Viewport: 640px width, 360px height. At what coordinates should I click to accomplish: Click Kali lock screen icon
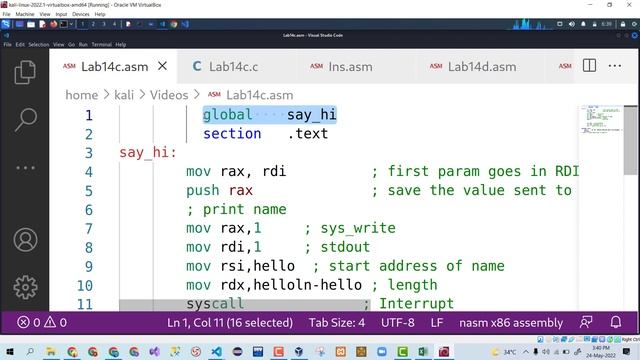623,24
